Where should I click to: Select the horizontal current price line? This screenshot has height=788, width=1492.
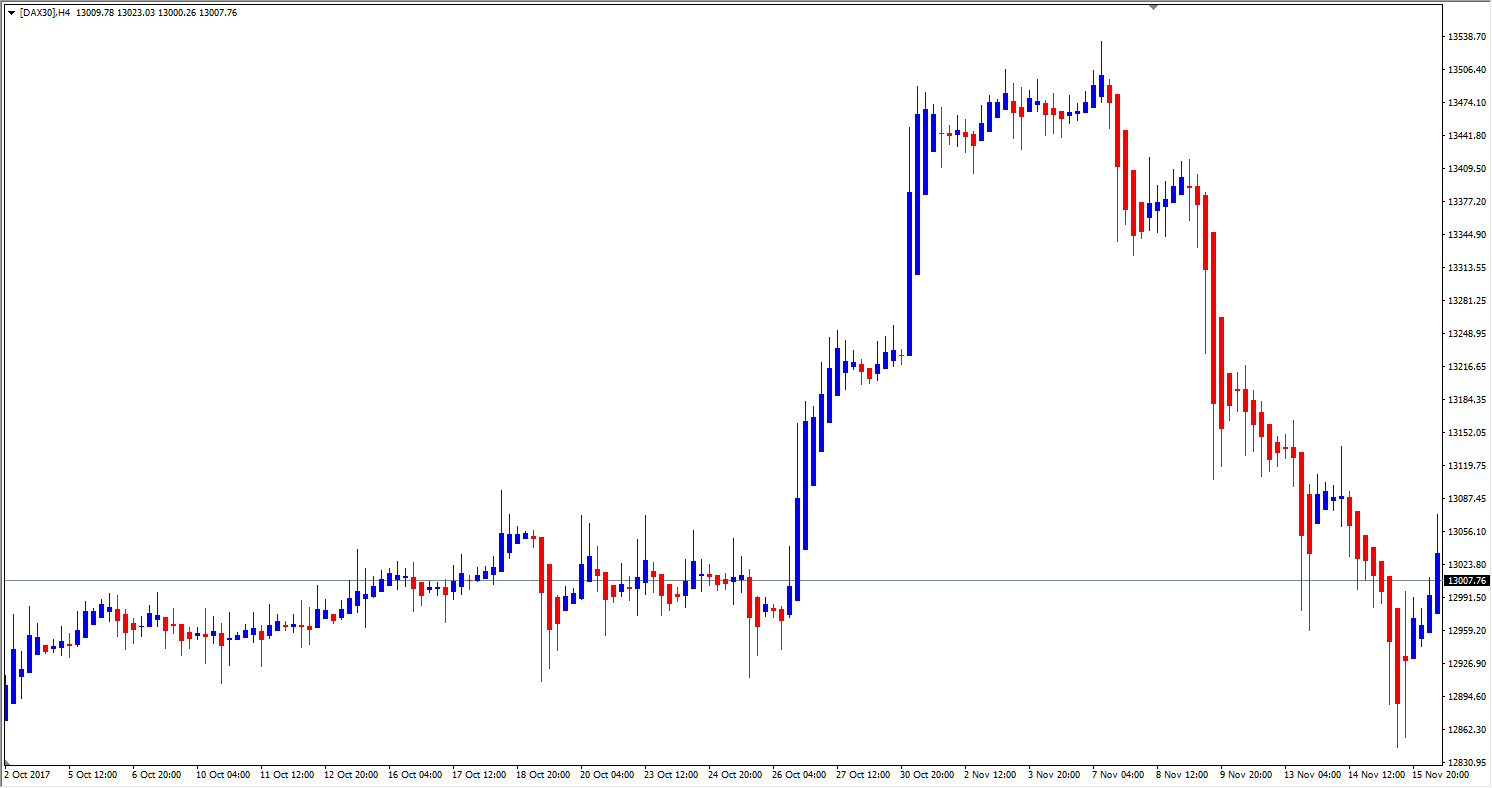click(700, 580)
